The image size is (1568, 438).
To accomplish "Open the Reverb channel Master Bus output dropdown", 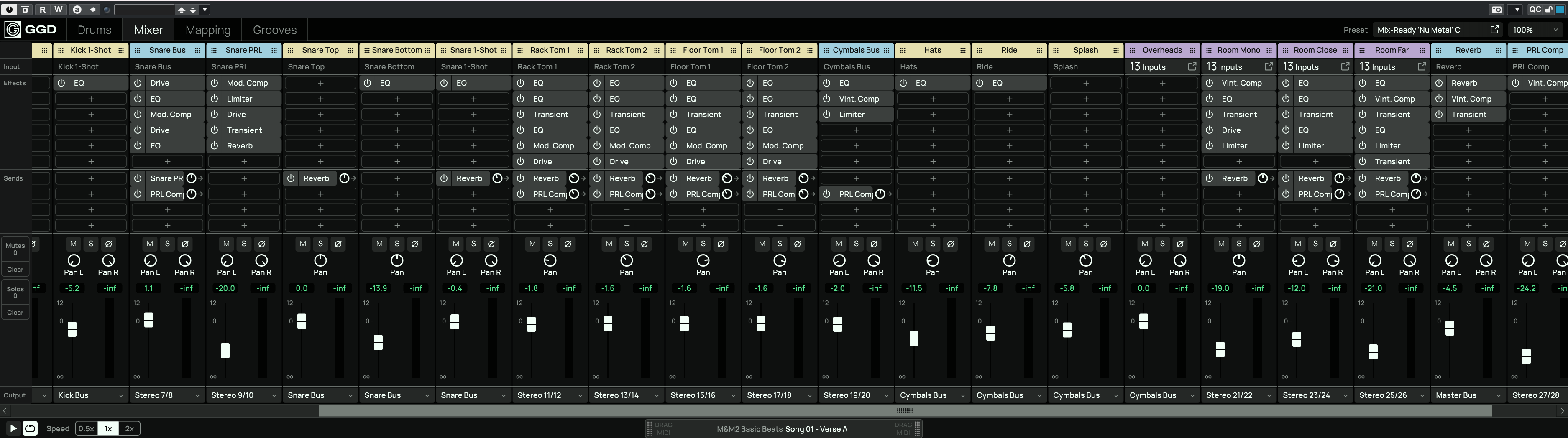I will (1468, 395).
